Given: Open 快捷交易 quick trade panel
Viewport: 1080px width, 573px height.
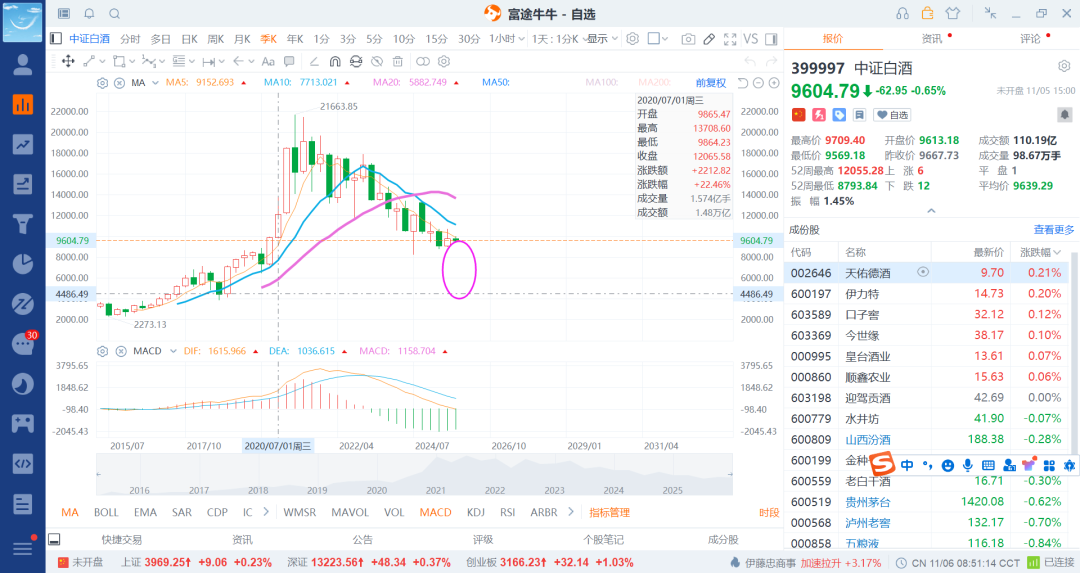Looking at the screenshot, I should point(121,539).
